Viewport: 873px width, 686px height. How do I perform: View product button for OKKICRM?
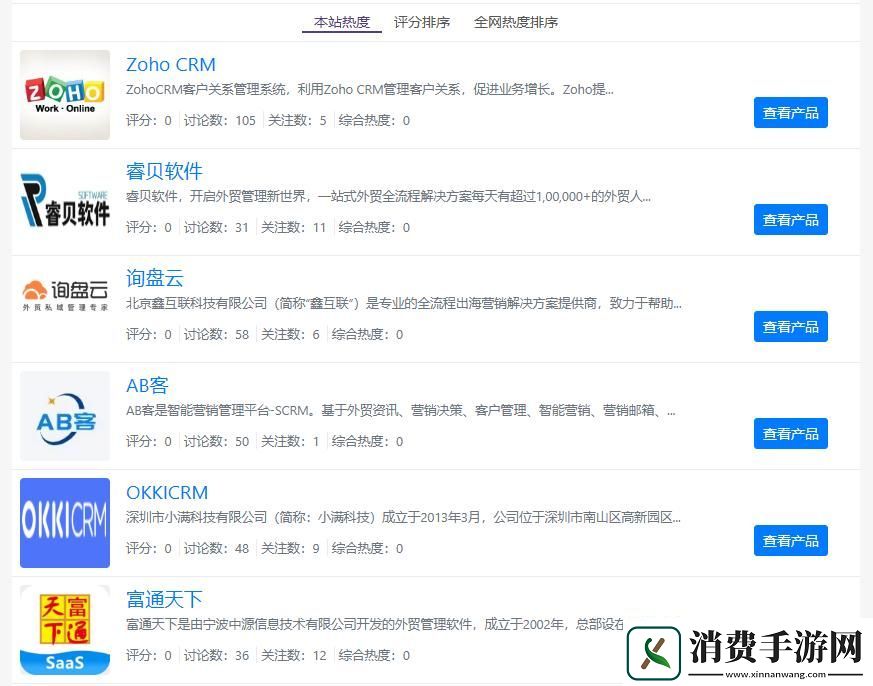(790, 541)
